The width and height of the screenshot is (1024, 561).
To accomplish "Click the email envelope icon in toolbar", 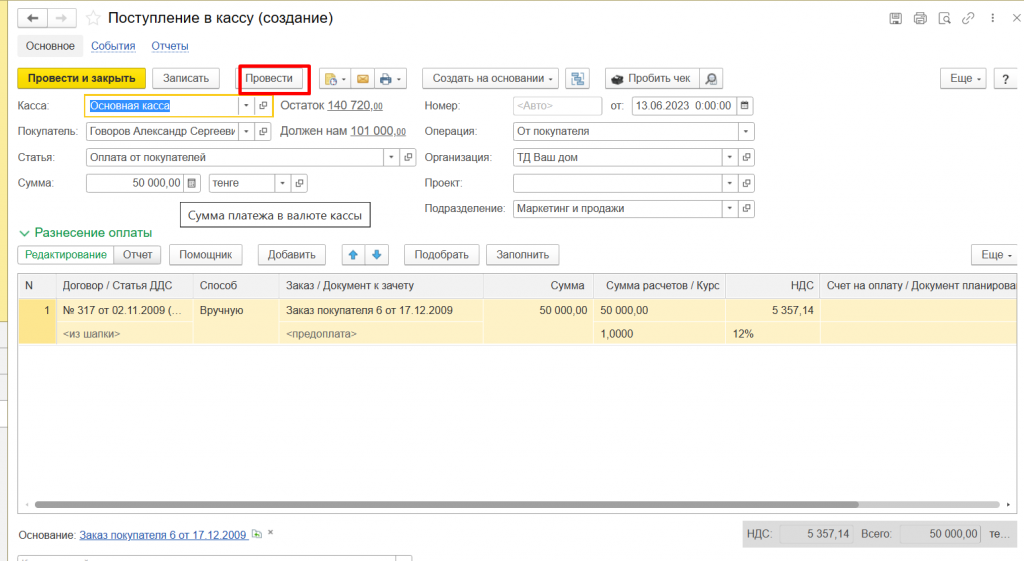I will coord(362,79).
